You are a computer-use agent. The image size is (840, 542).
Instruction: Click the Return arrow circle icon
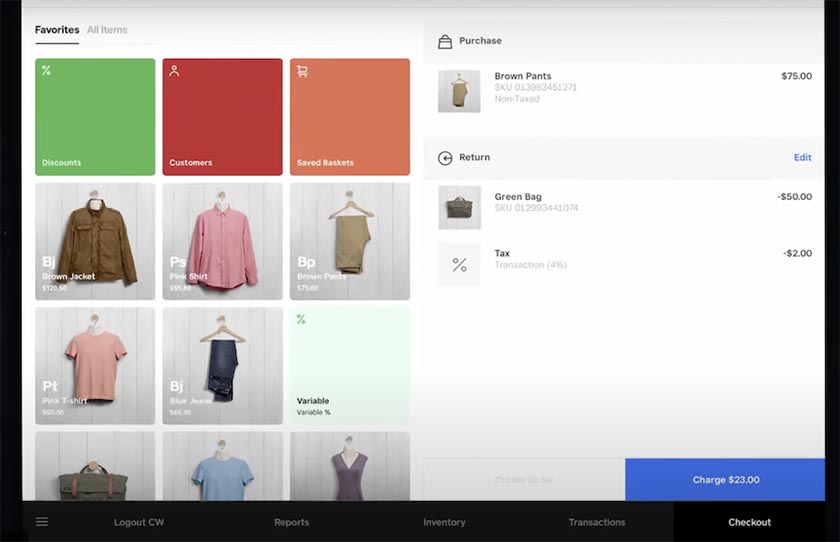coord(445,158)
